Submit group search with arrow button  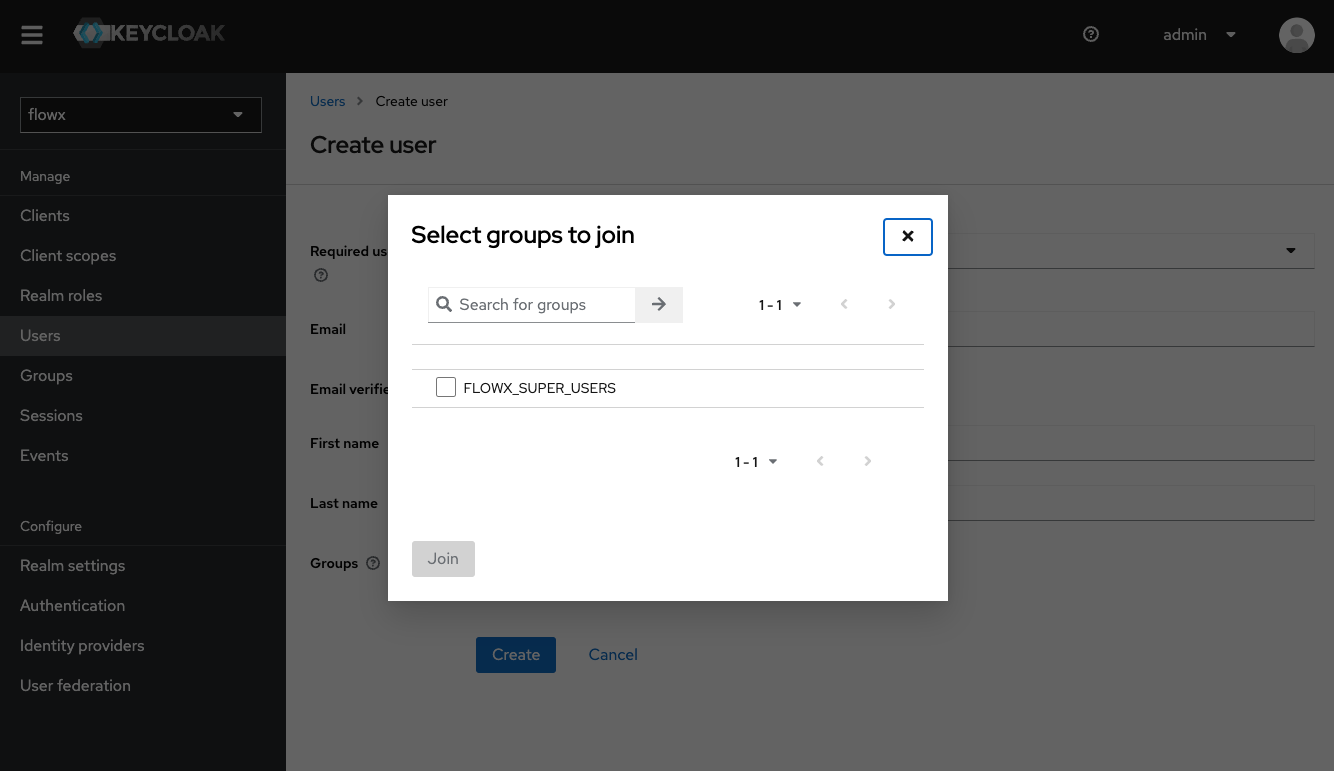point(659,305)
